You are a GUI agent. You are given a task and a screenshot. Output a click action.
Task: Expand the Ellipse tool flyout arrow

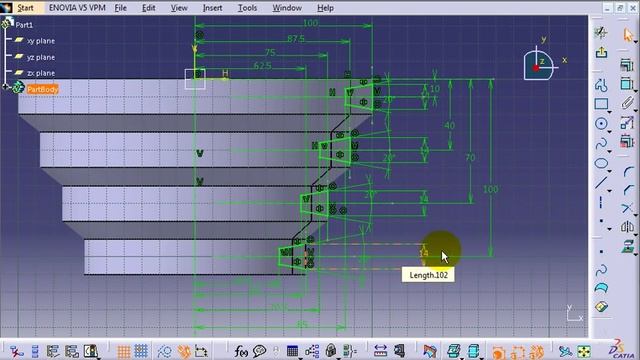[609, 171]
